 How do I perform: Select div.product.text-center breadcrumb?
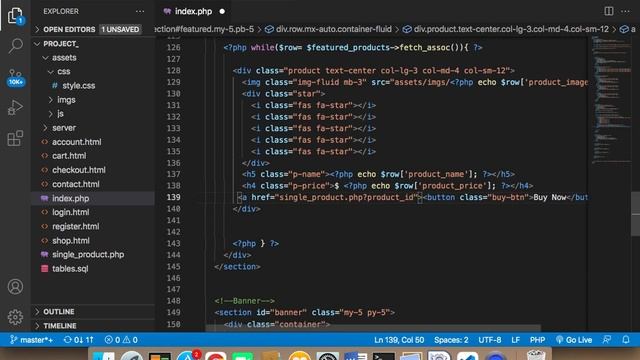[x=506, y=29]
